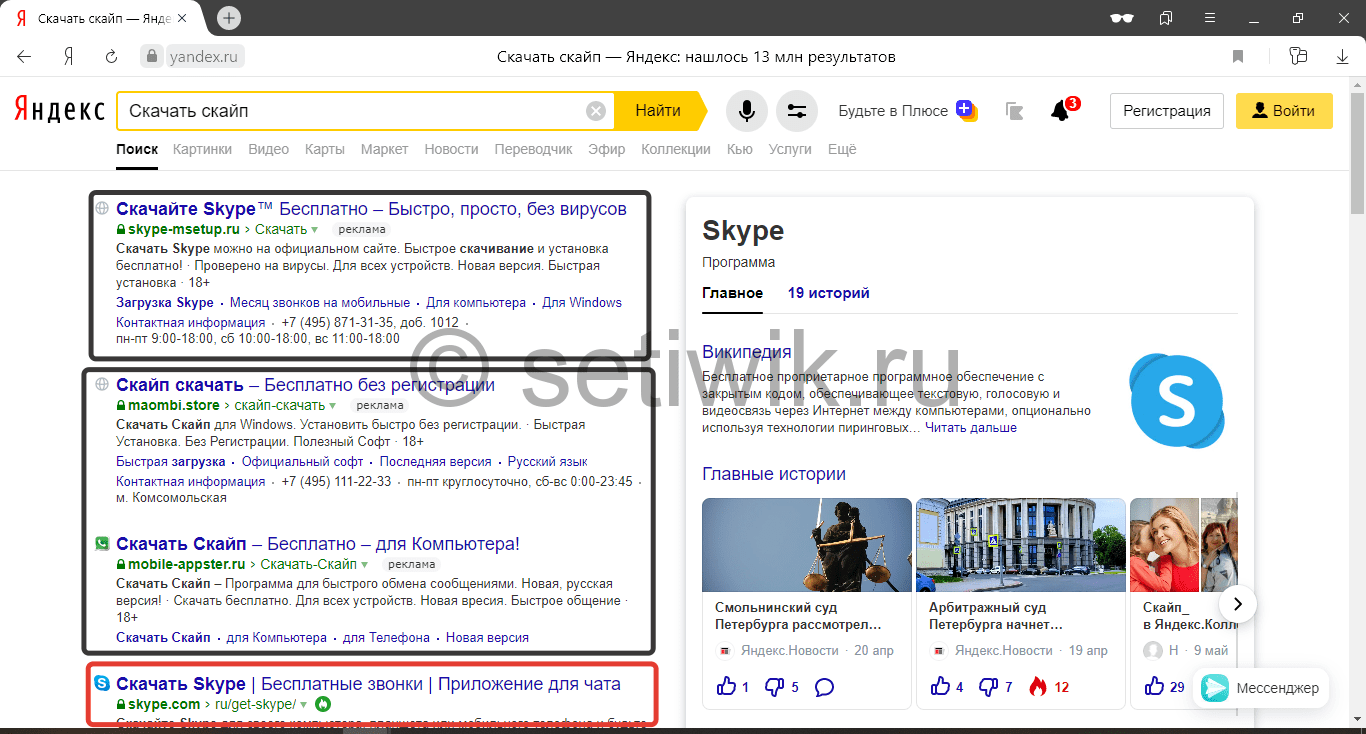1366x734 pixels.
Task: Open Арбитражный суд story thumbnail
Action: click(x=1021, y=544)
